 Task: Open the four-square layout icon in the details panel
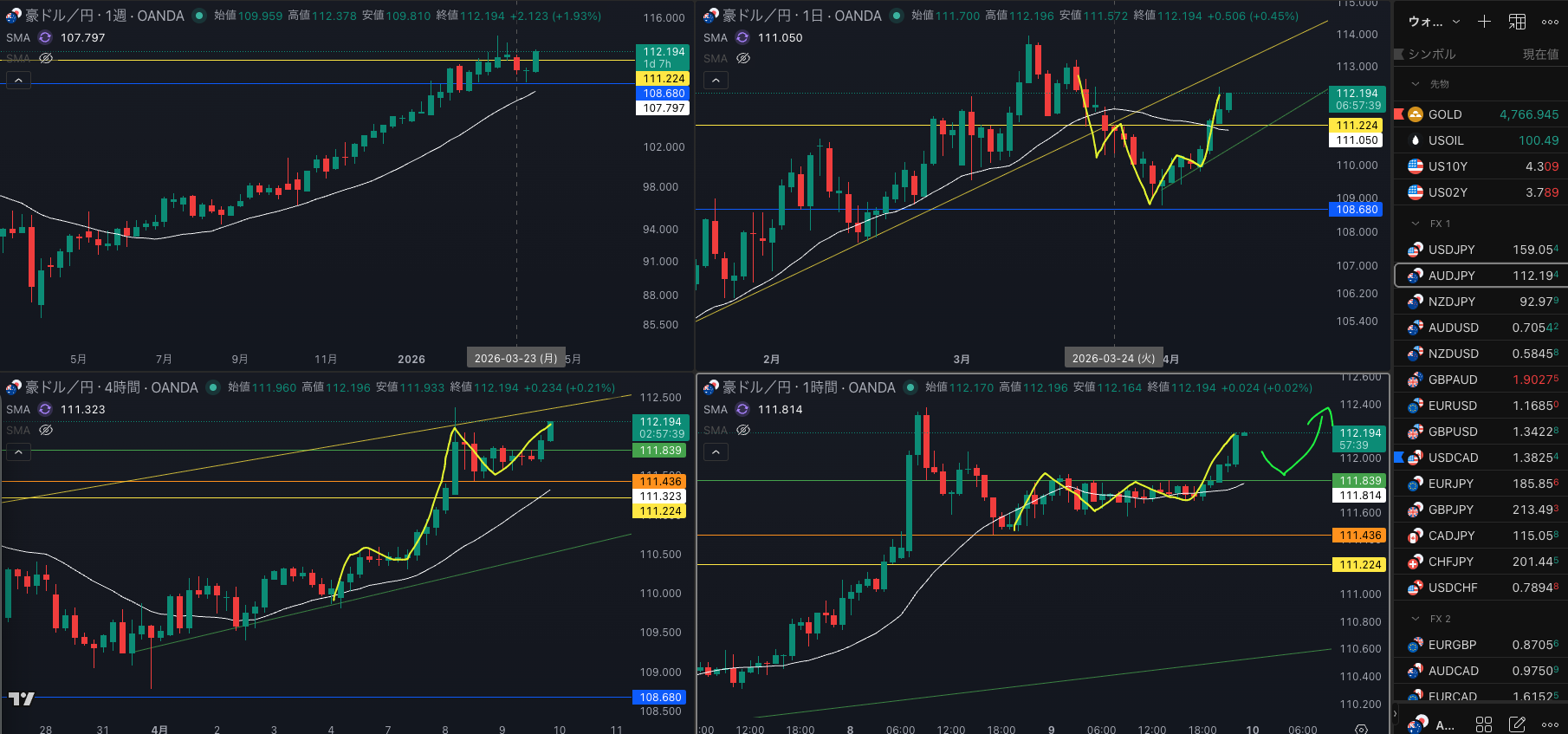[1484, 724]
